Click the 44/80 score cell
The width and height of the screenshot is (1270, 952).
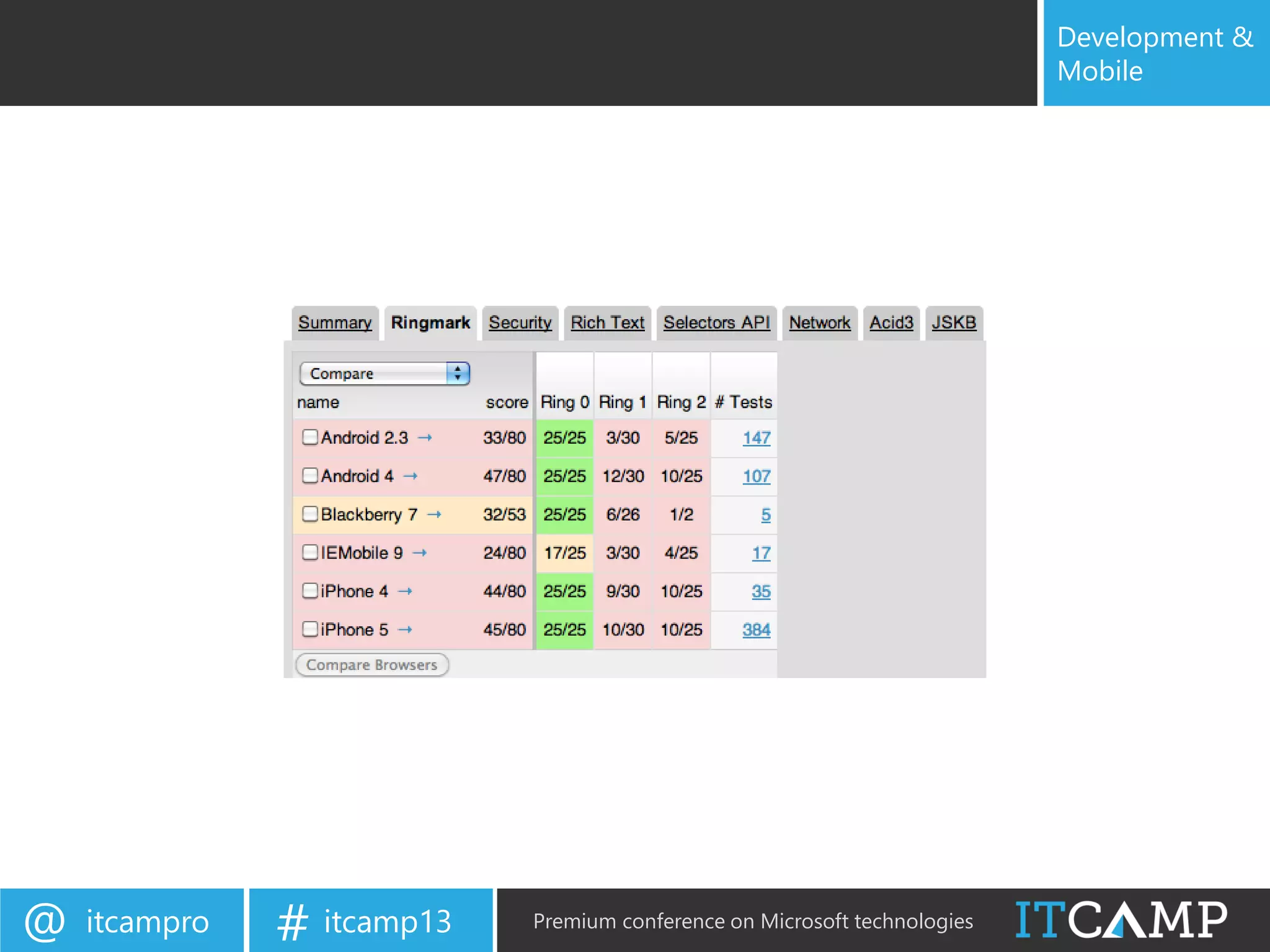[505, 592]
